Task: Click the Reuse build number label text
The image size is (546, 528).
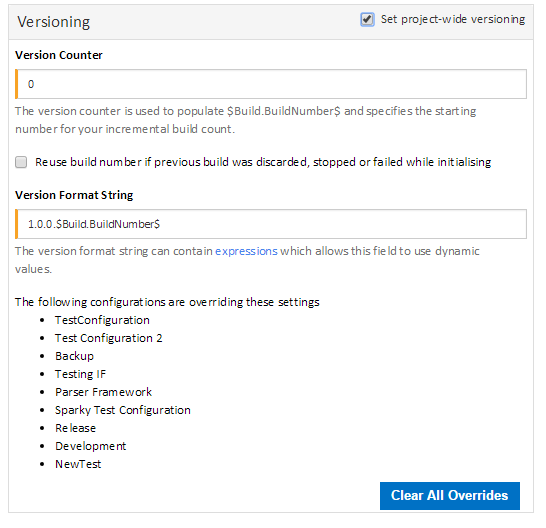Action: coord(263,162)
